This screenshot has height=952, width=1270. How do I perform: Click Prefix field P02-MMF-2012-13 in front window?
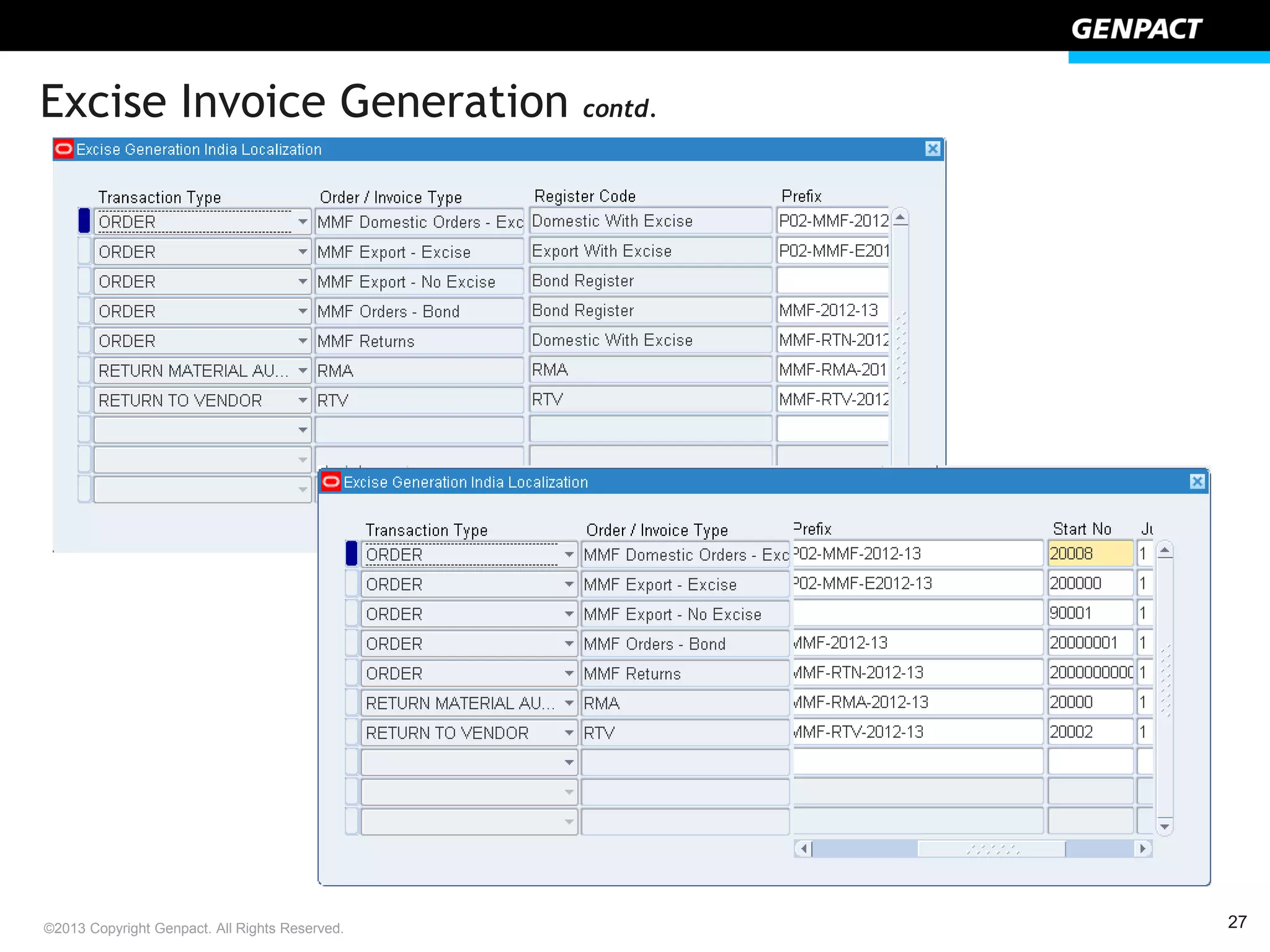click(x=918, y=553)
